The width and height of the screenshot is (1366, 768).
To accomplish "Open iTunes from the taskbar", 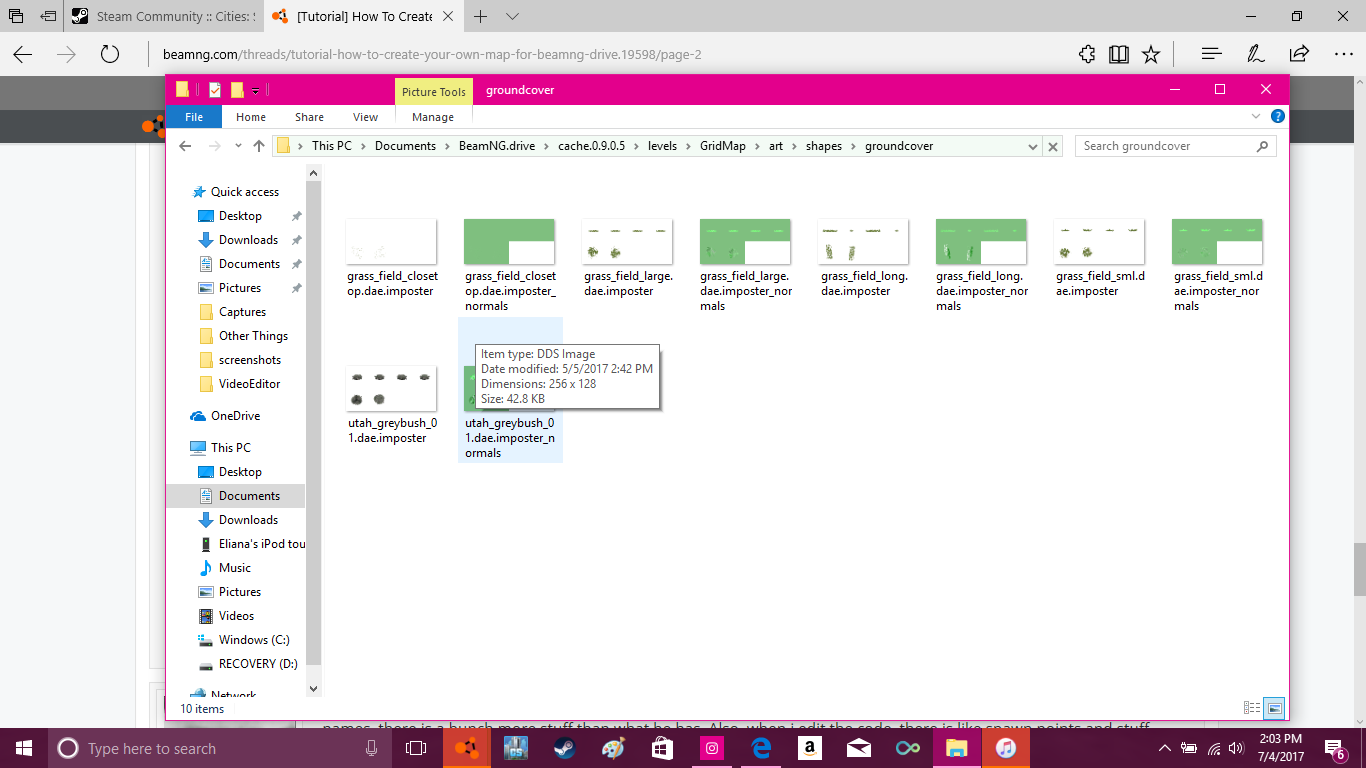I will (x=1006, y=748).
